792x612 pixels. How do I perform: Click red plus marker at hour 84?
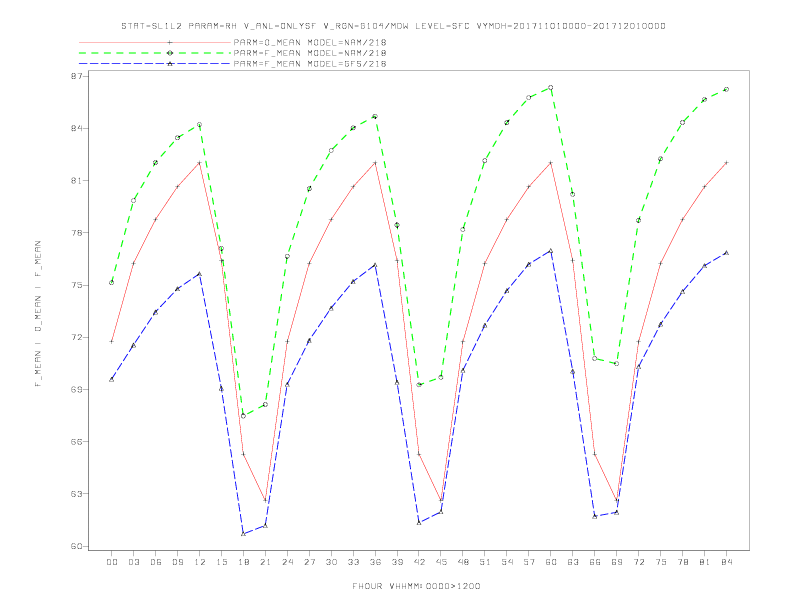(726, 163)
